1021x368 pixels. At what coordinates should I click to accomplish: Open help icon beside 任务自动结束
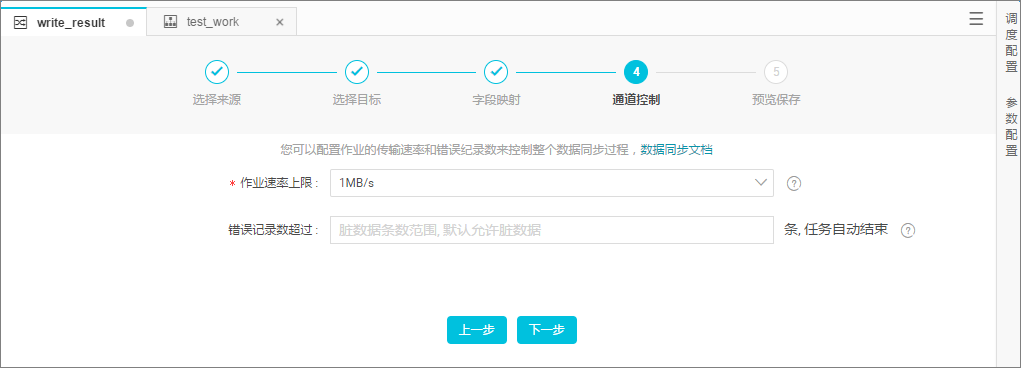coord(908,231)
